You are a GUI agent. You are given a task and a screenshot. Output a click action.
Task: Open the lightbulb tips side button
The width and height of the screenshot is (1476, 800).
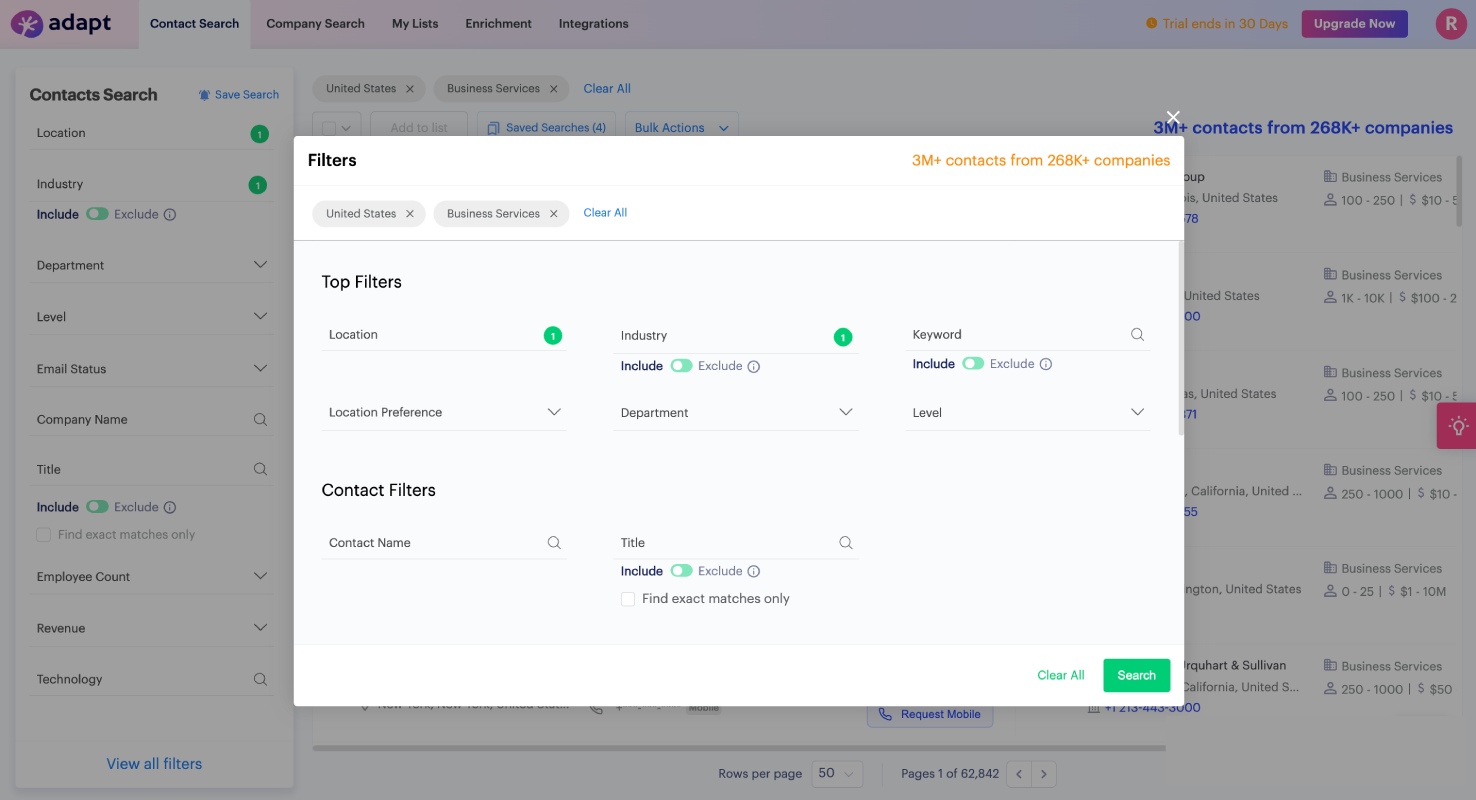tap(1457, 426)
